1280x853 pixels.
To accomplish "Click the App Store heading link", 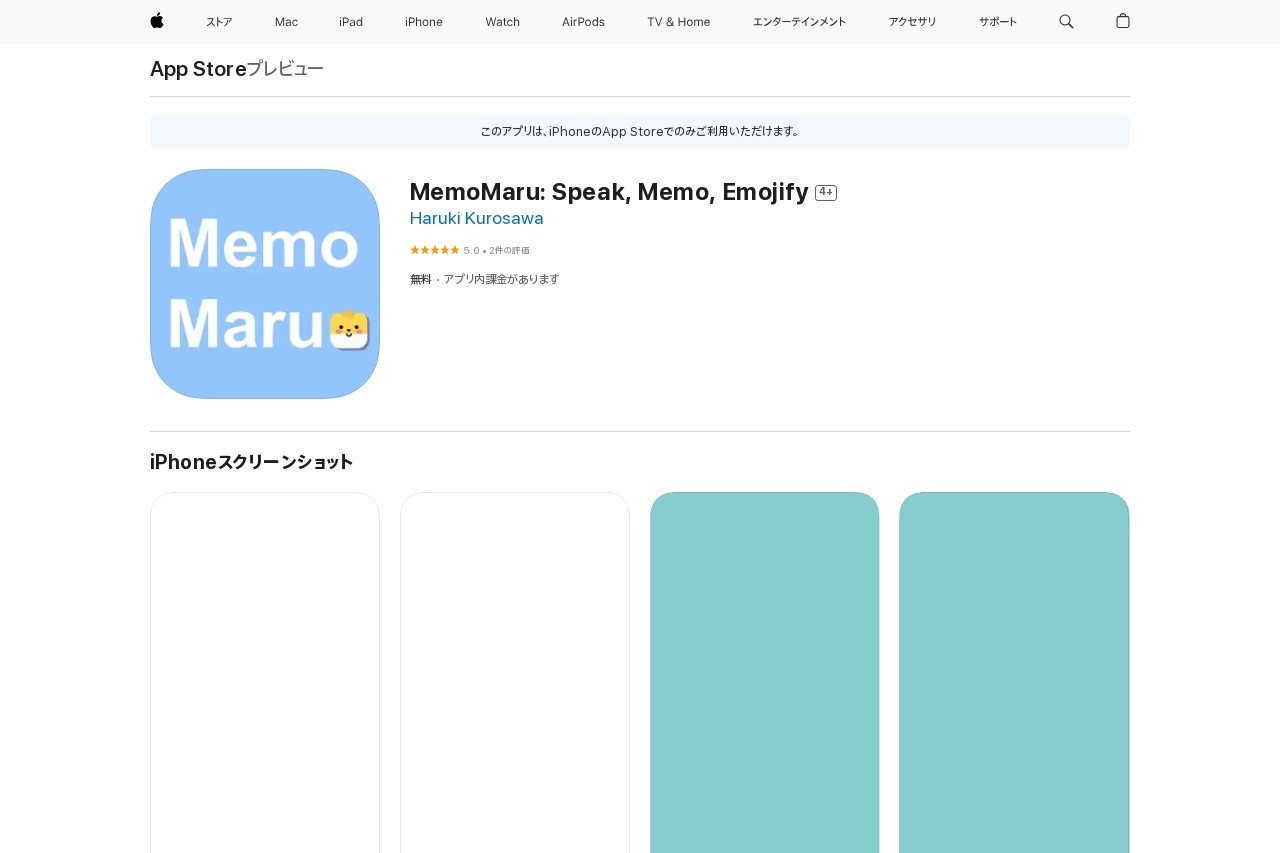I will pyautogui.click(x=198, y=69).
